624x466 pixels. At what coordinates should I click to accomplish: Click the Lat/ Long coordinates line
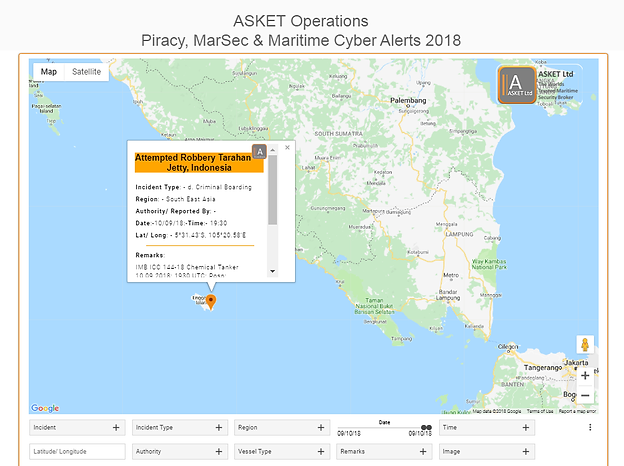click(191, 235)
